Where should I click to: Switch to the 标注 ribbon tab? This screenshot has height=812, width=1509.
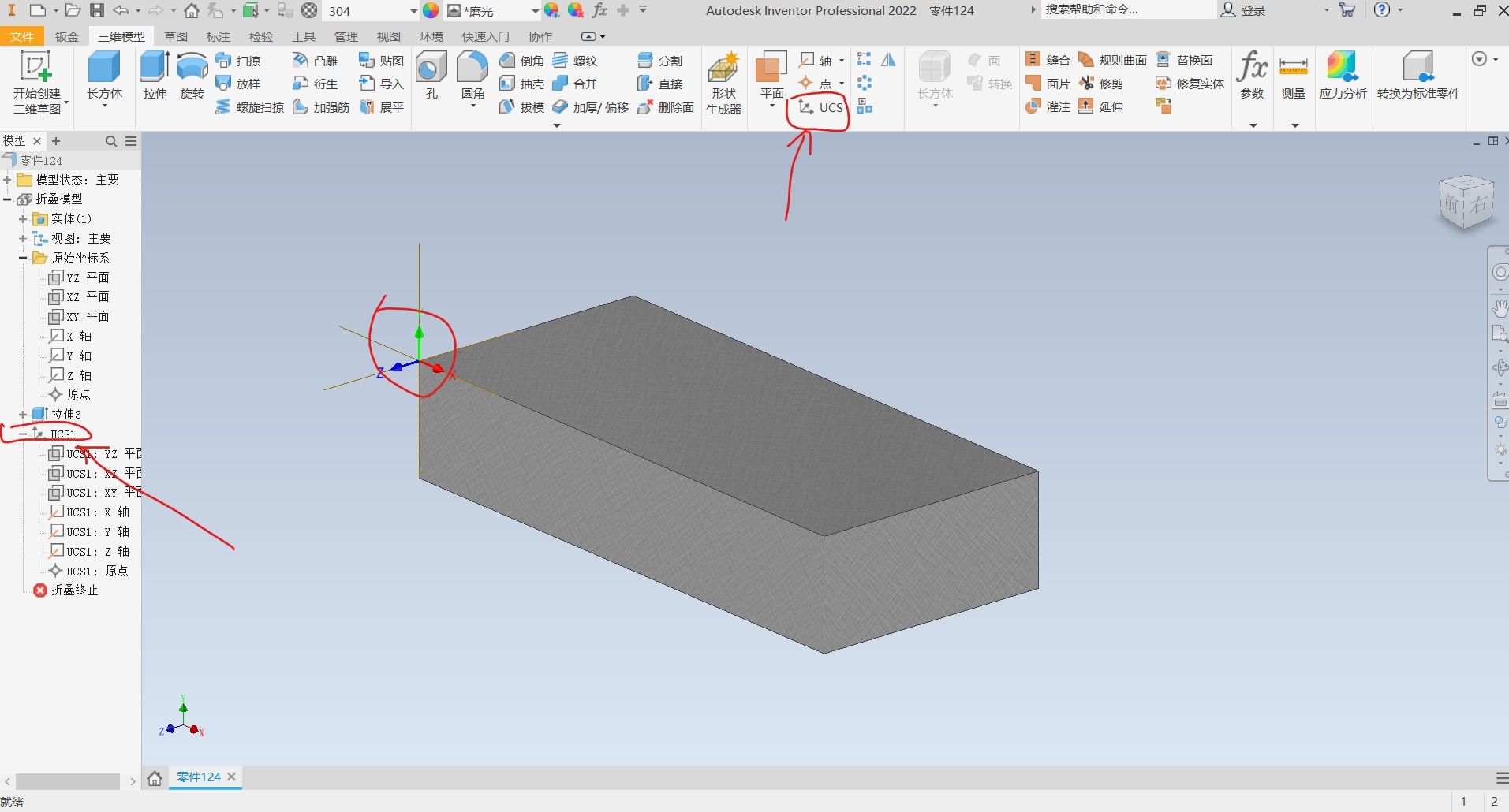(x=219, y=36)
